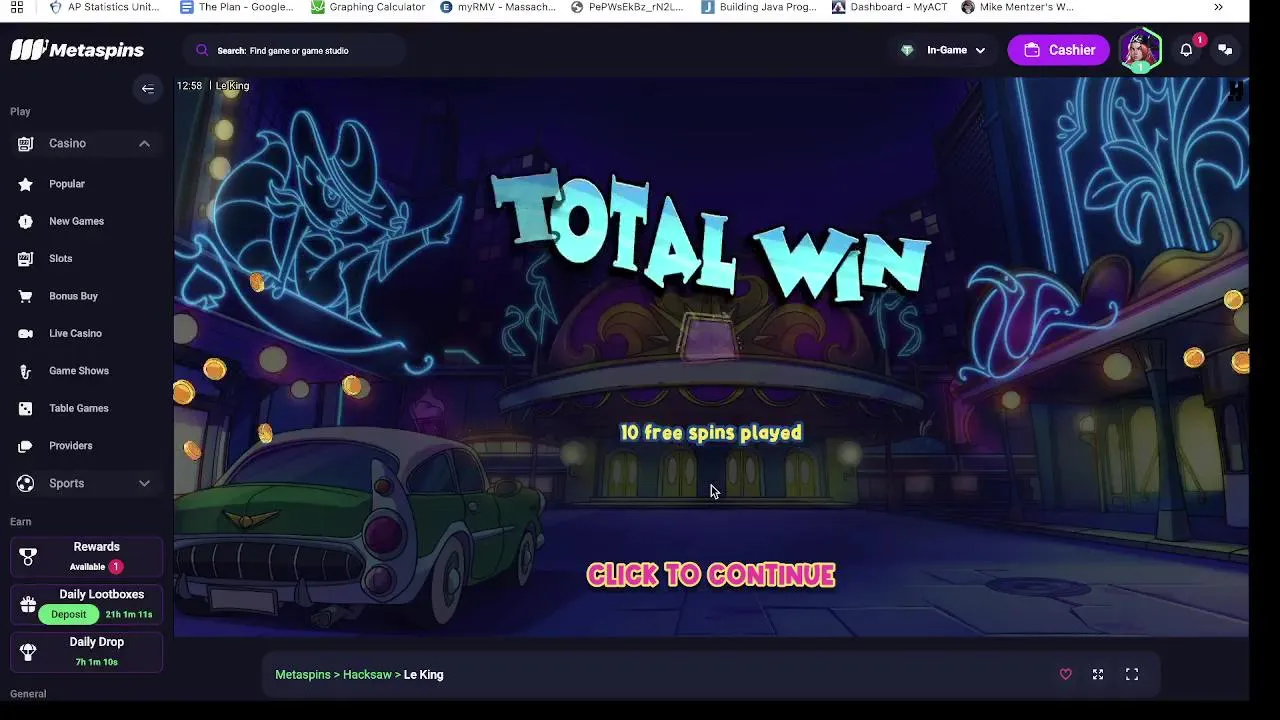Click the expand theater mode icon
The width and height of the screenshot is (1280, 720).
pos(1098,675)
